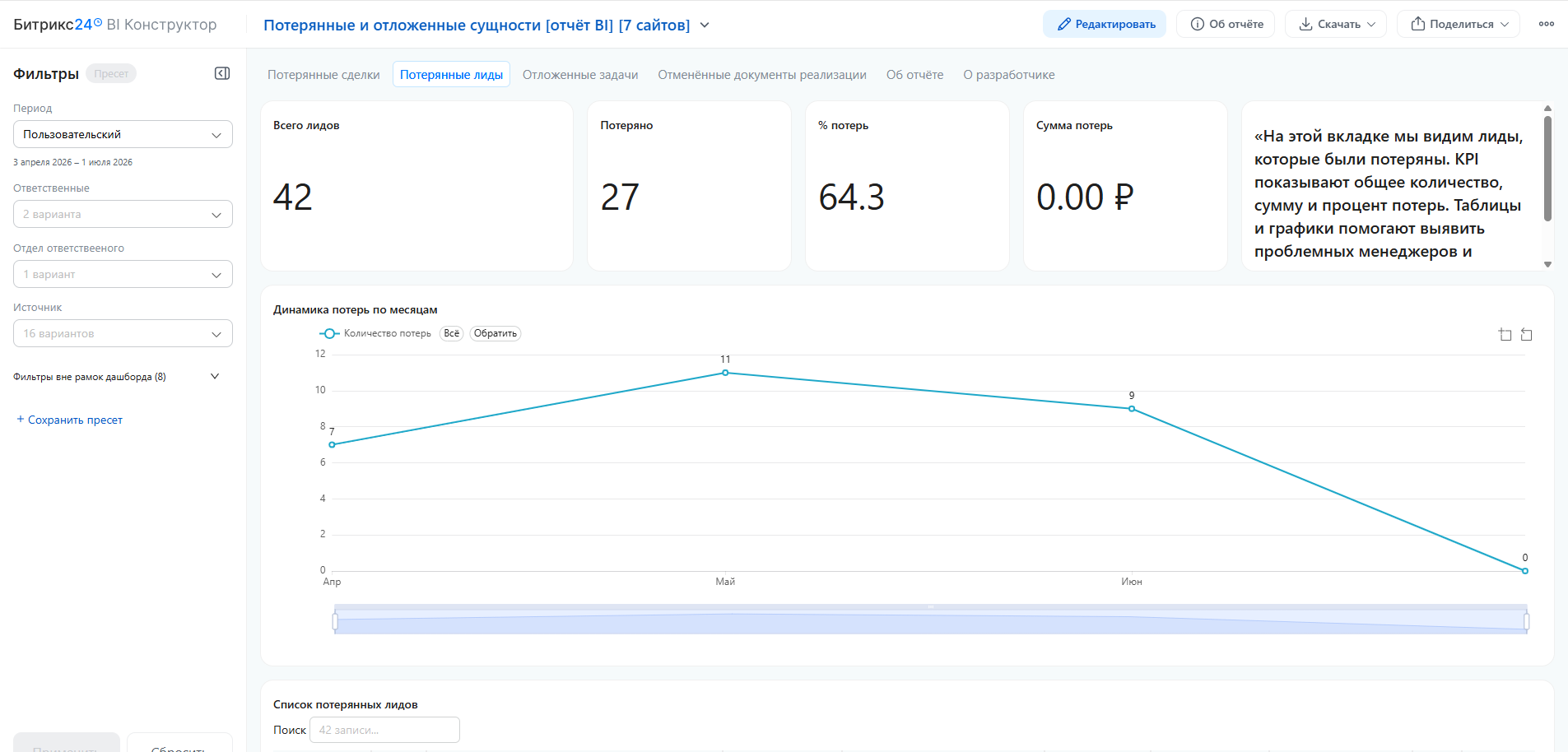Open Об отчёте info button

pyautogui.click(x=1226, y=24)
